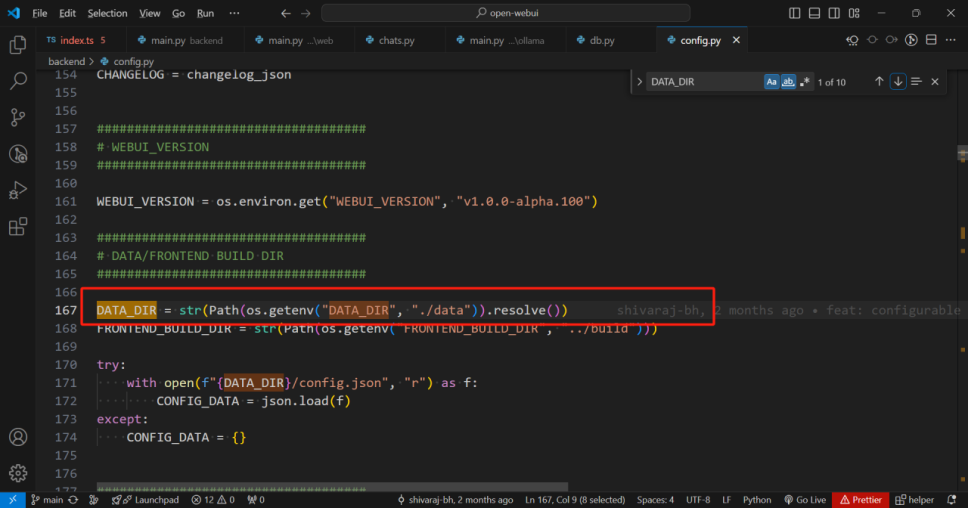Click the open-webui command center search box

coord(506,13)
